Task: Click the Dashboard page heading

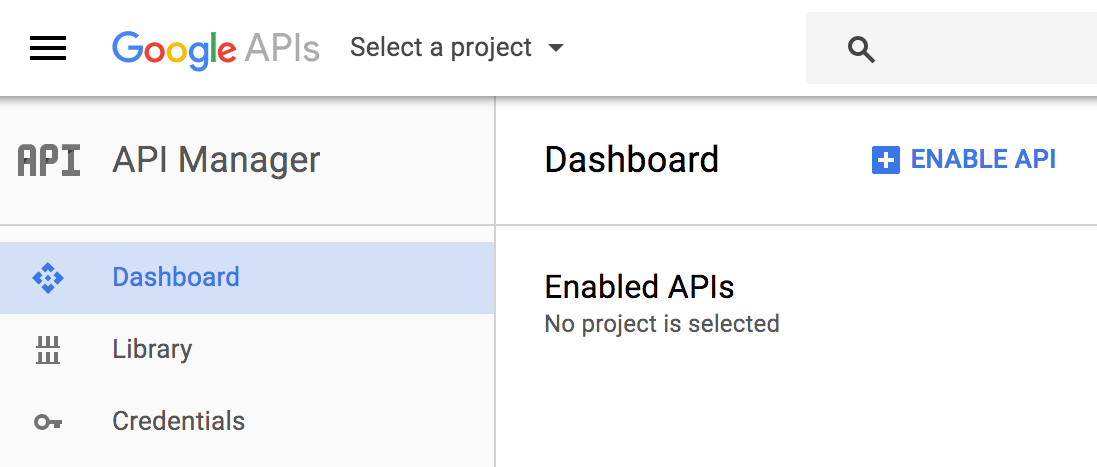Action: coord(631,160)
